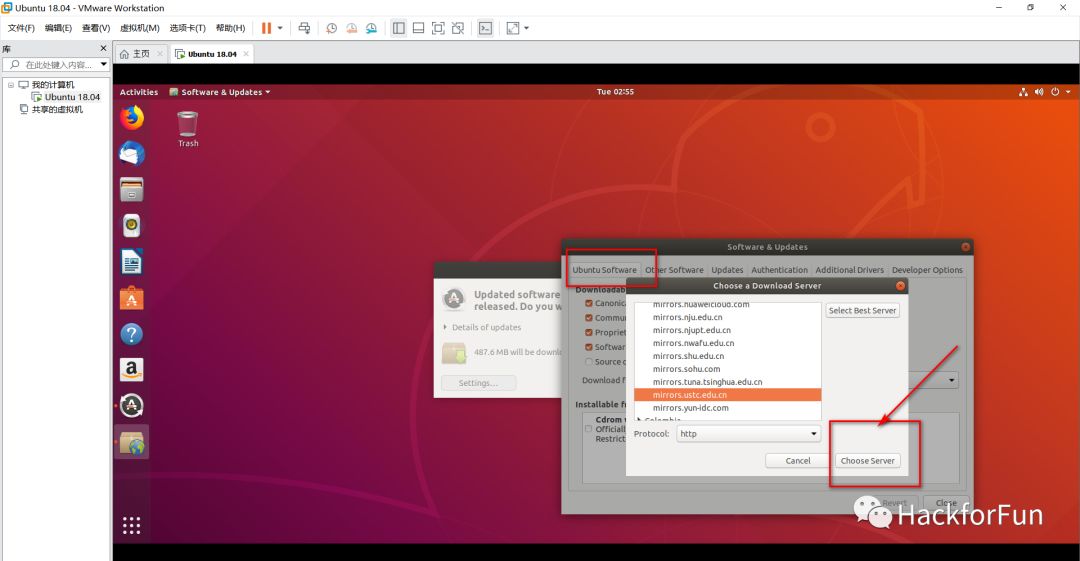This screenshot has height=561, width=1080.
Task: Open the 查看(V) menu
Action: click(96, 28)
